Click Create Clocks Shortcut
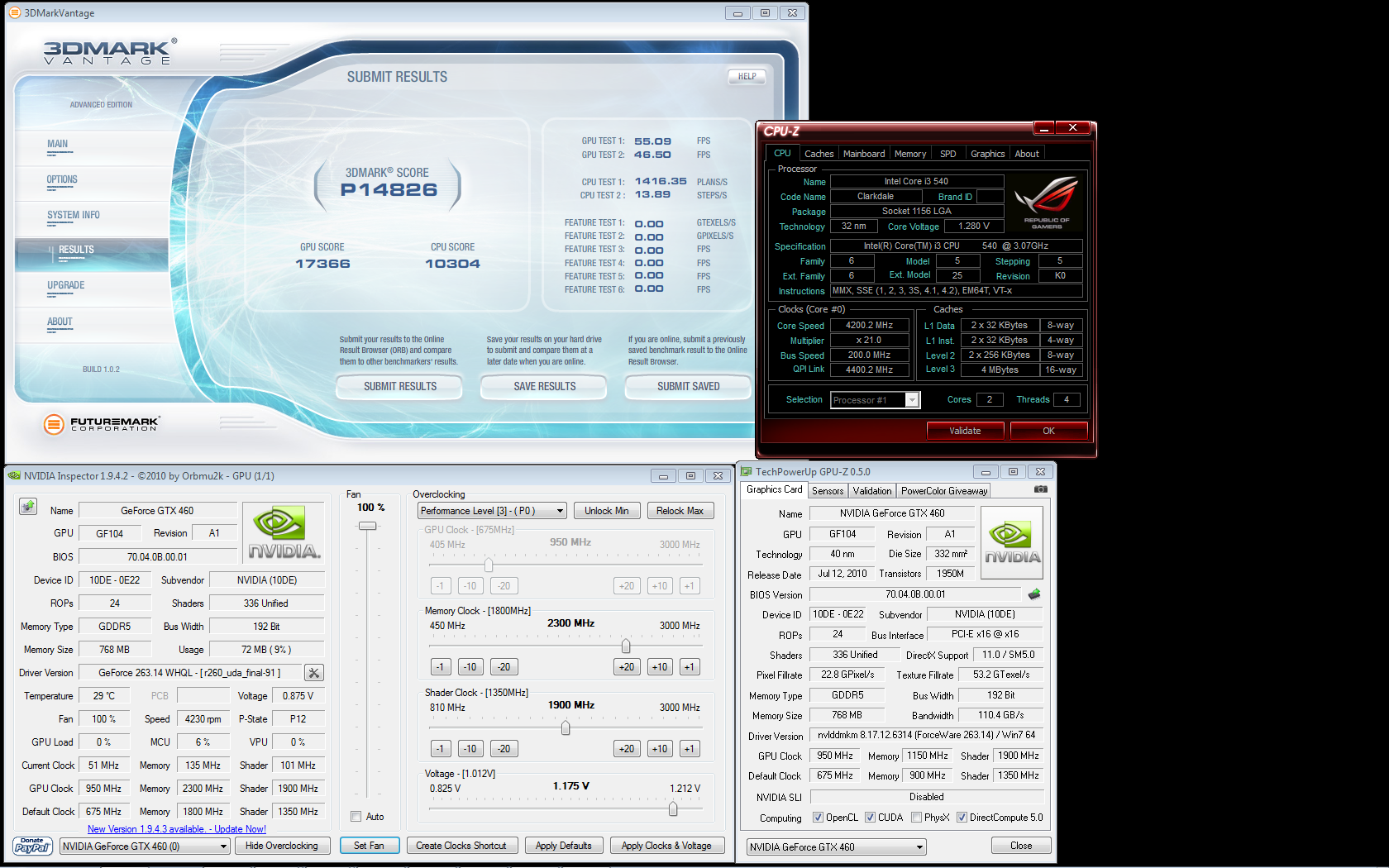The width and height of the screenshot is (1389, 868). (x=461, y=846)
